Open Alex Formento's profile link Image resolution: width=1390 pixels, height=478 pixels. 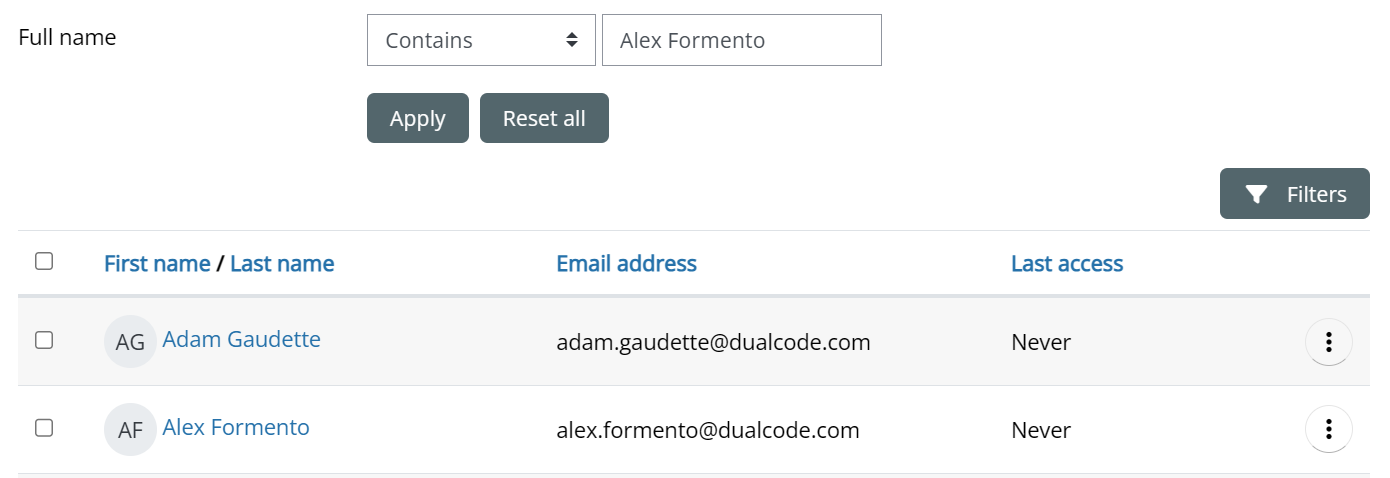[x=236, y=428]
